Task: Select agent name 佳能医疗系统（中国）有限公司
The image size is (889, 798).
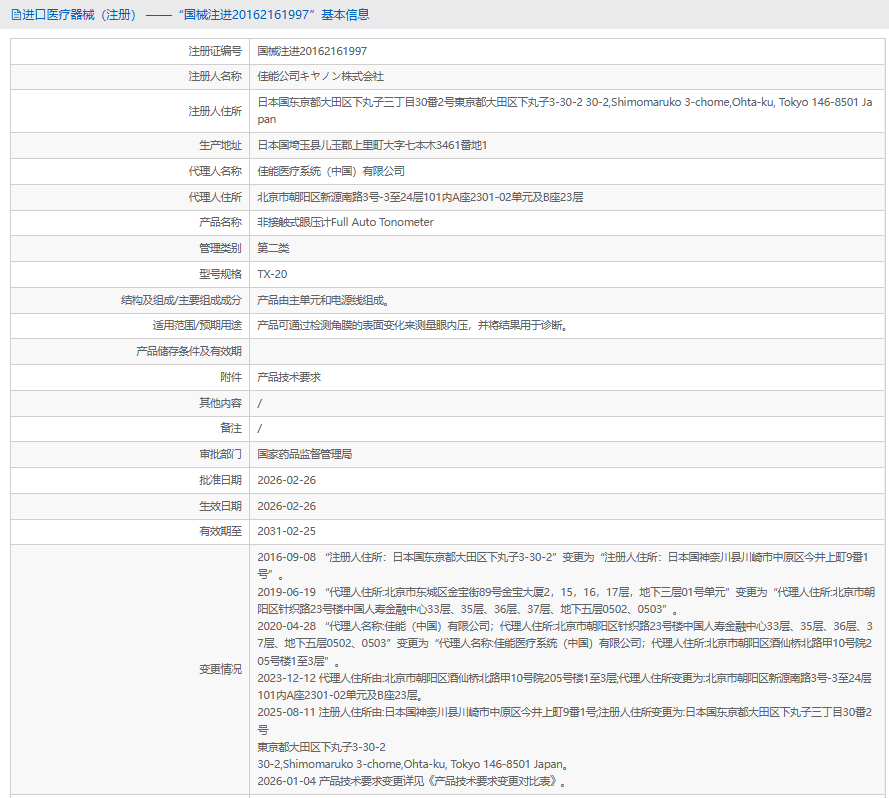Action: pyautogui.click(x=331, y=171)
